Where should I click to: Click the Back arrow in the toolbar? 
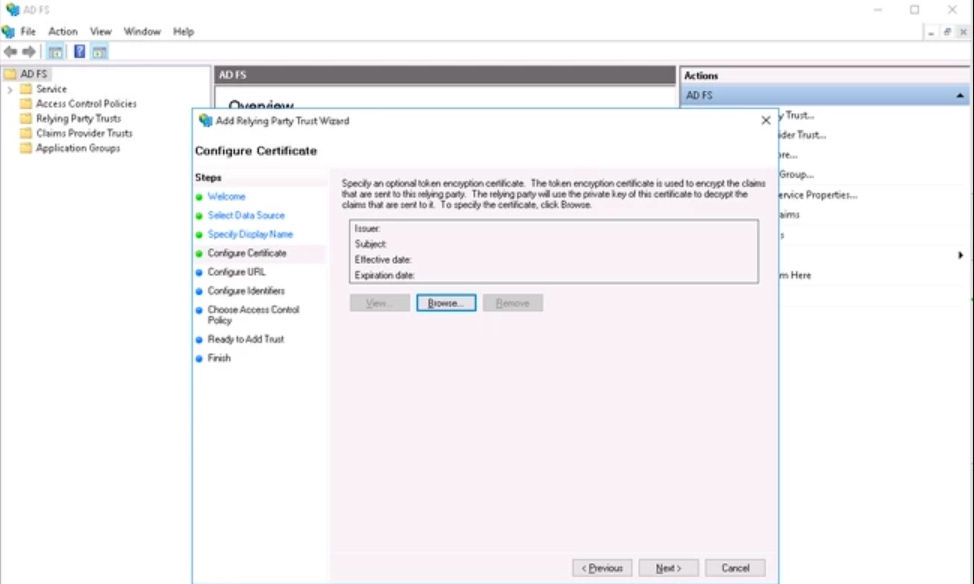[11, 52]
